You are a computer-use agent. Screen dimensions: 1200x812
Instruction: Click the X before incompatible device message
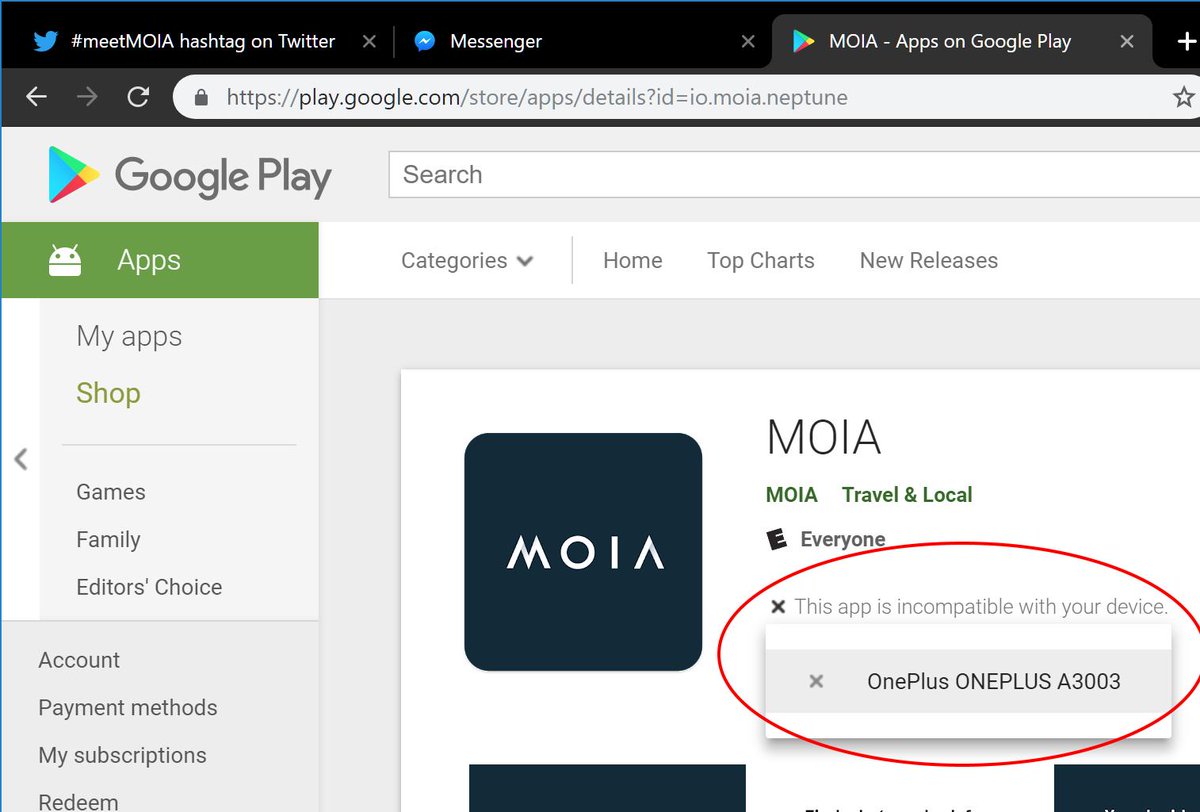tap(778, 607)
